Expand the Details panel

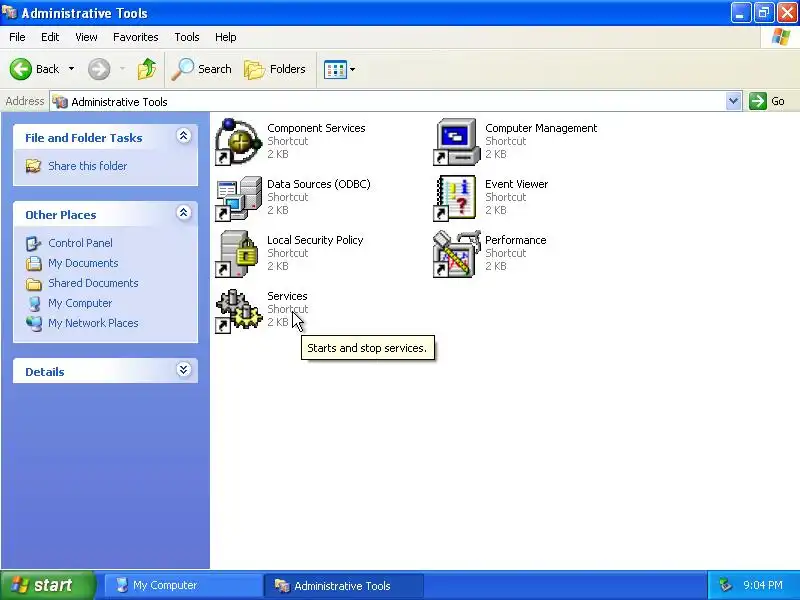184,370
